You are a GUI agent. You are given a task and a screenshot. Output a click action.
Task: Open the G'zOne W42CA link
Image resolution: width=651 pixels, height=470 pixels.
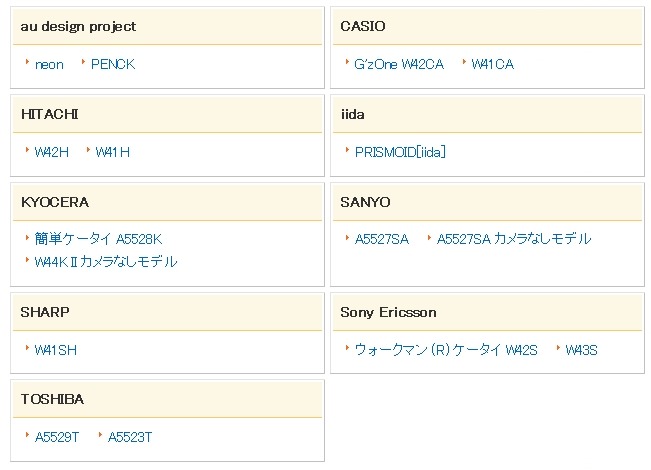398,65
